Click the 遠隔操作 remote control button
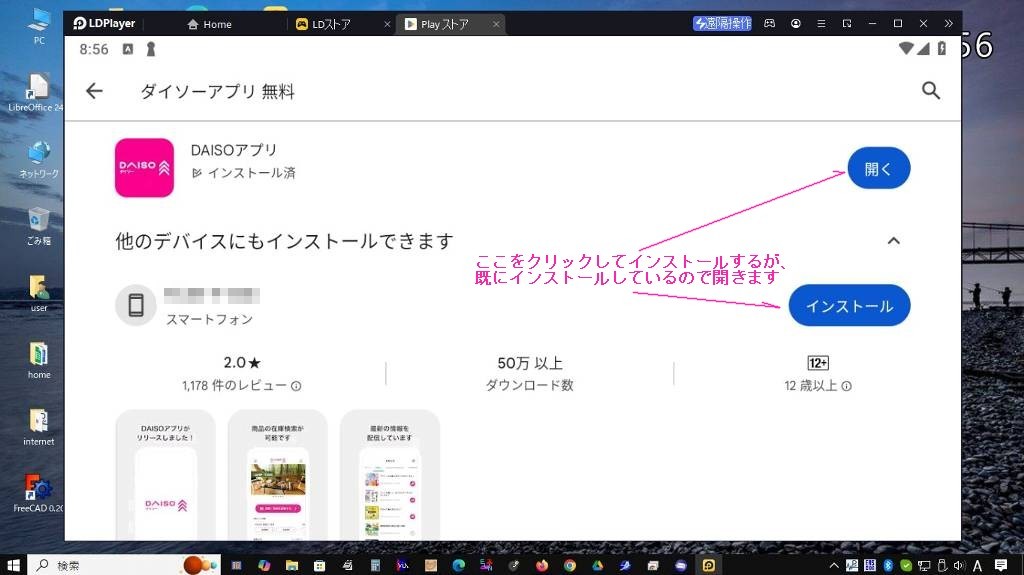 (x=722, y=23)
